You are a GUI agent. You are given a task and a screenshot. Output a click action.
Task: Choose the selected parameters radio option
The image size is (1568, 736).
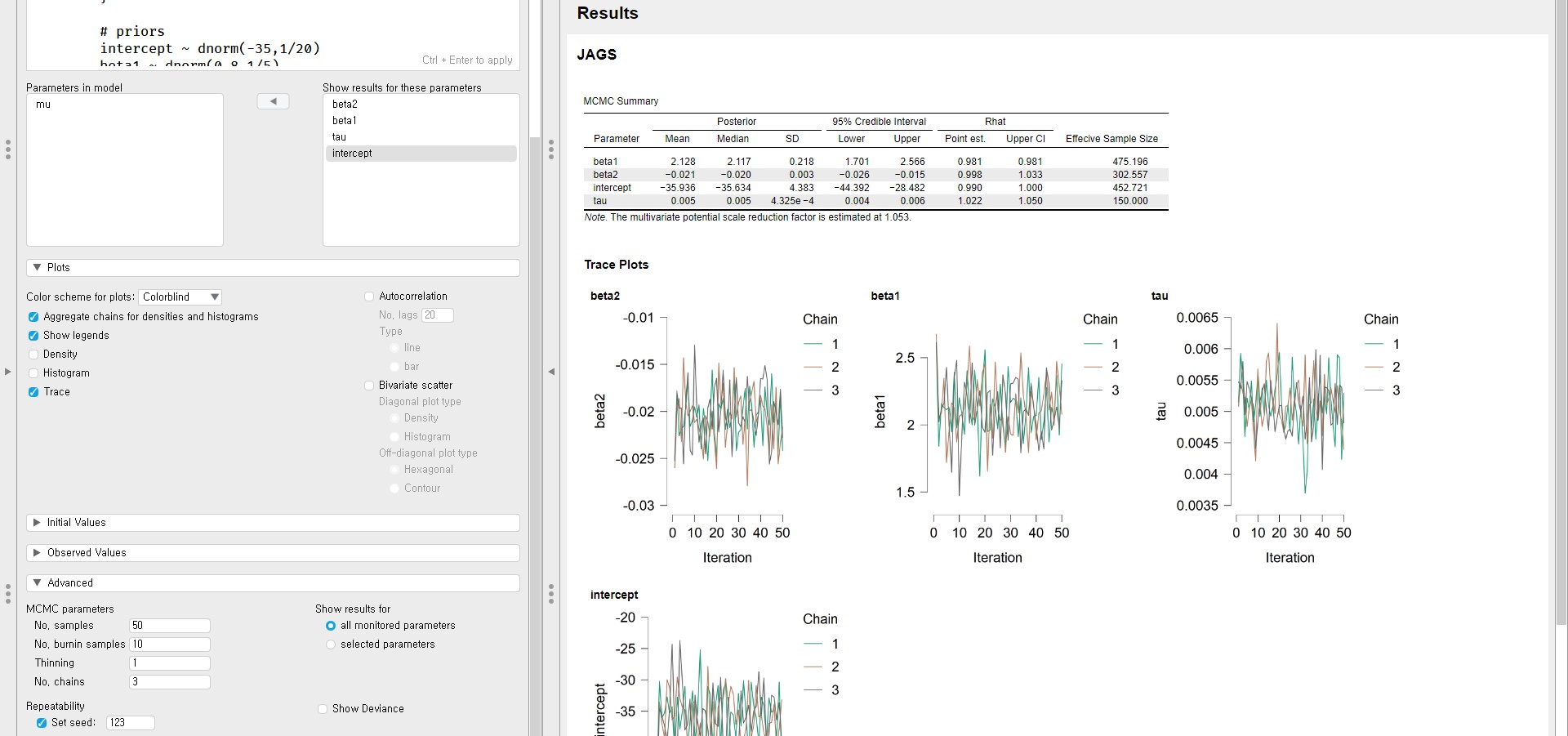[x=331, y=645]
